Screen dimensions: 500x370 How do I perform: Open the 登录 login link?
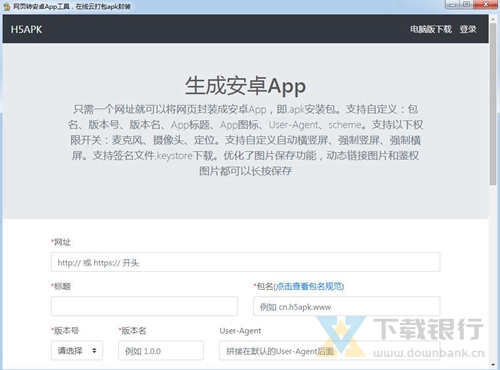point(468,29)
